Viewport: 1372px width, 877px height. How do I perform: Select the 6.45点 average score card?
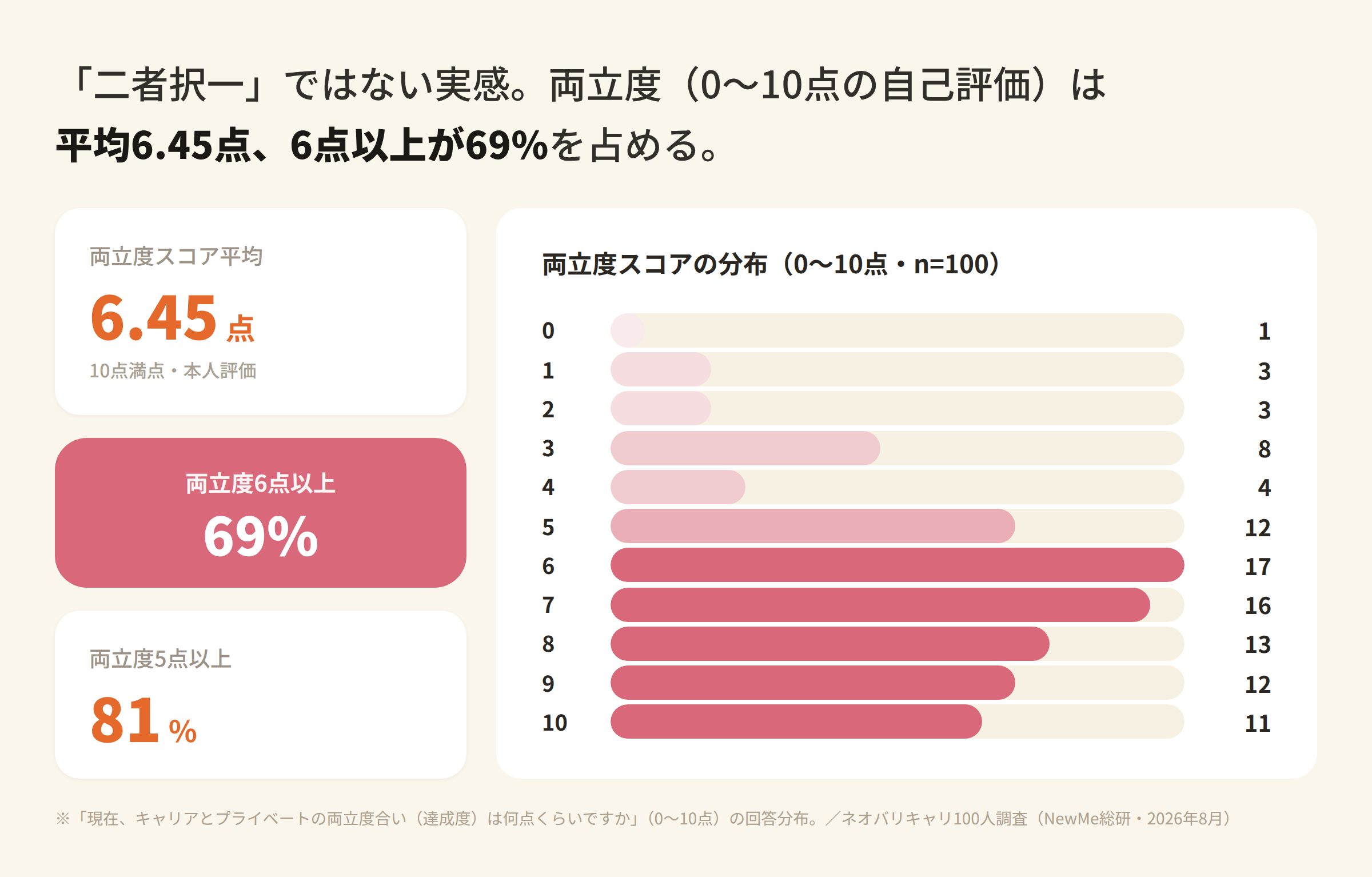(x=261, y=312)
